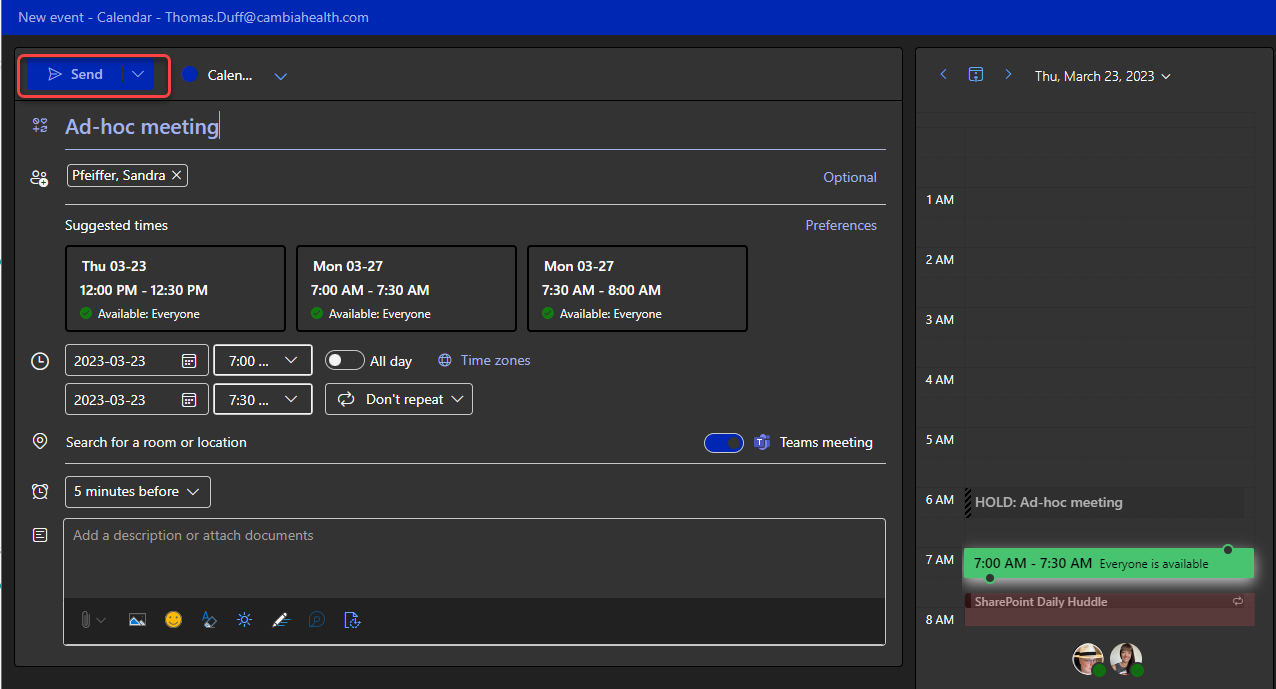1276x689 pixels.
Task: Open the Time zones link
Action: pyautogui.click(x=495, y=361)
